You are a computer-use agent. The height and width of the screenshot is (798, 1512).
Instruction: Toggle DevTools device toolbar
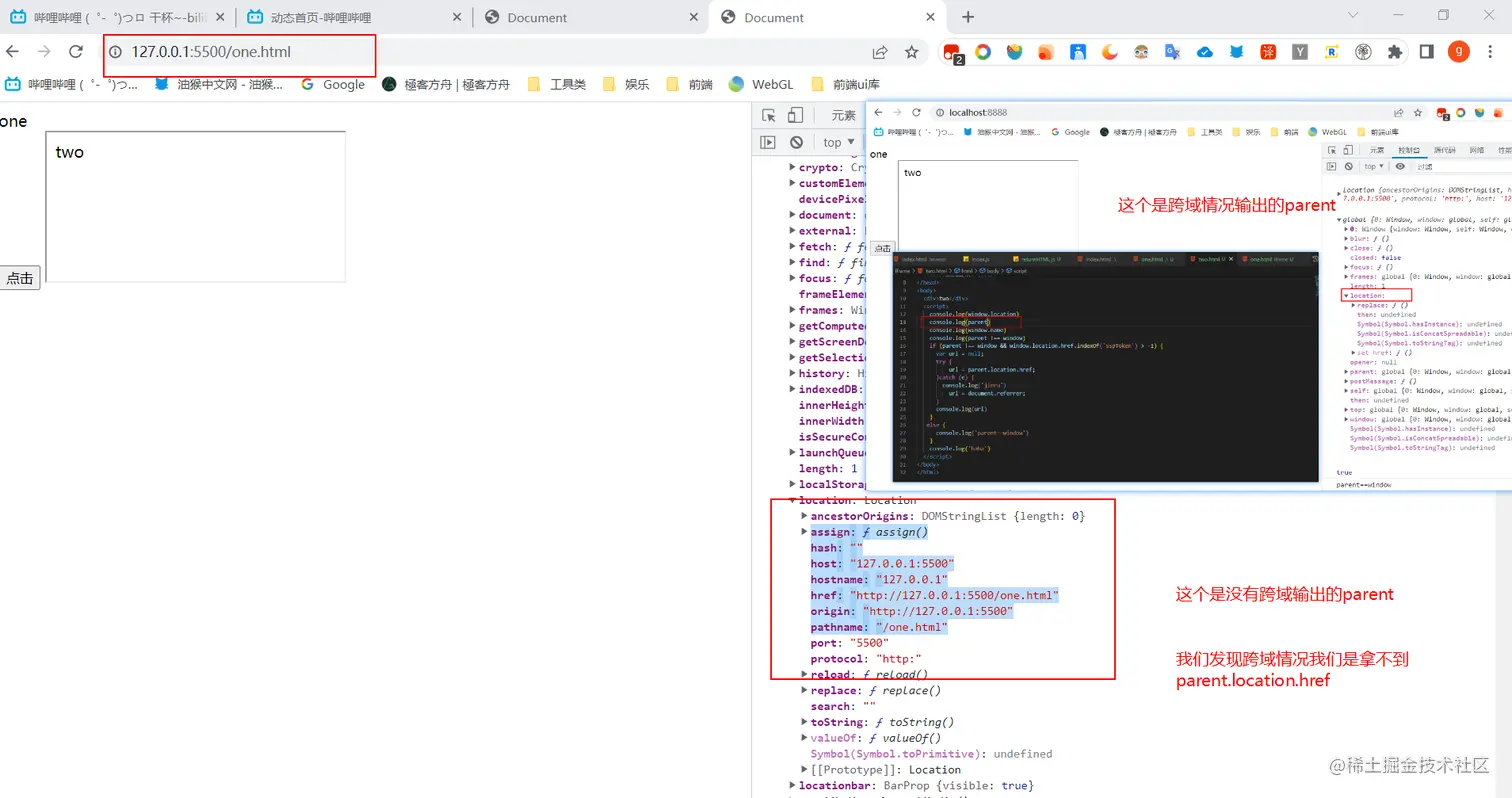795,115
